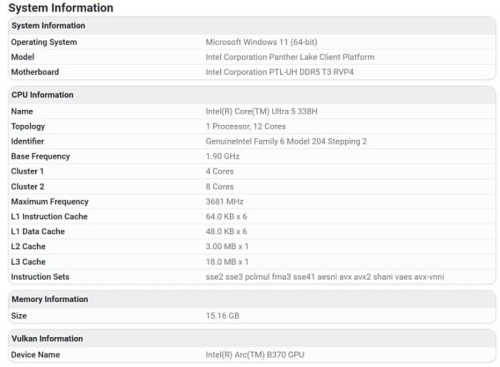Click the 'Memory Information' section header
Image resolution: width=500 pixels, height=367 pixels.
[252, 299]
